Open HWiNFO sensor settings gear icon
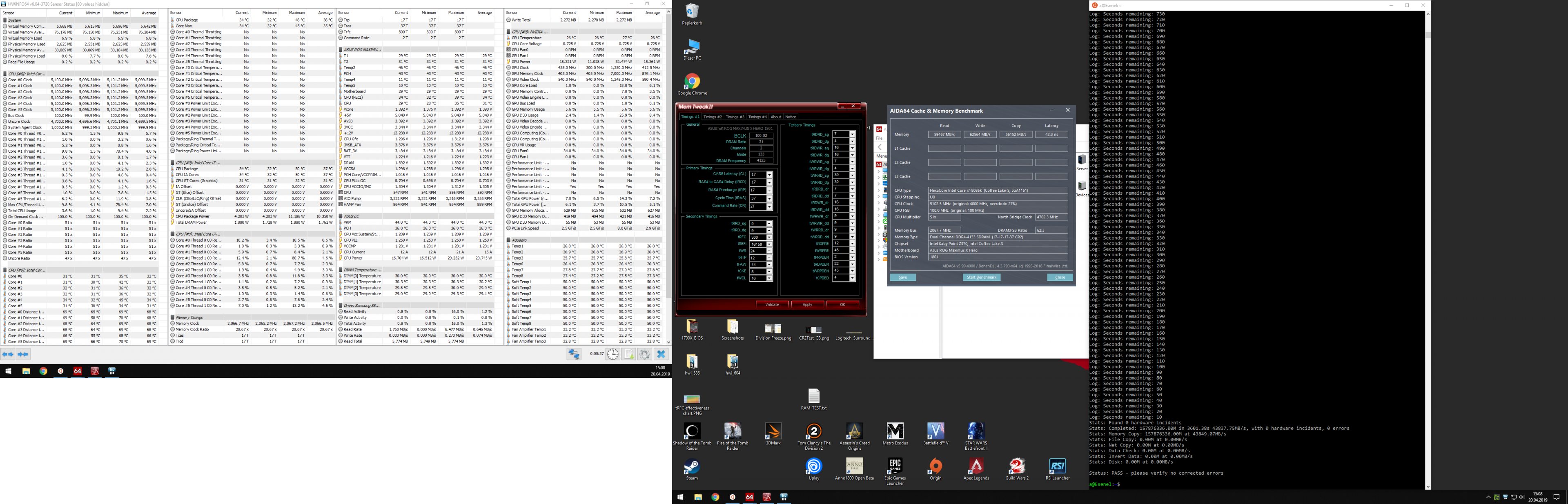1568x504 pixels. 645,354
